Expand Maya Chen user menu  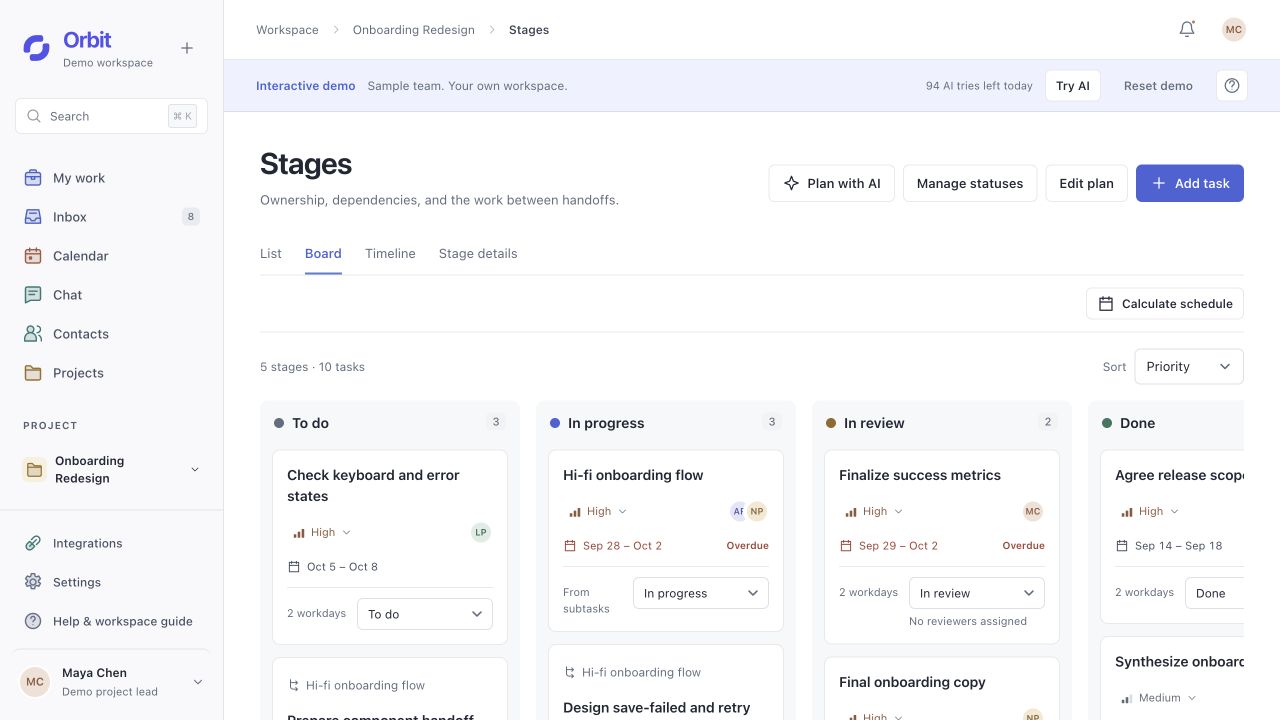pos(197,682)
